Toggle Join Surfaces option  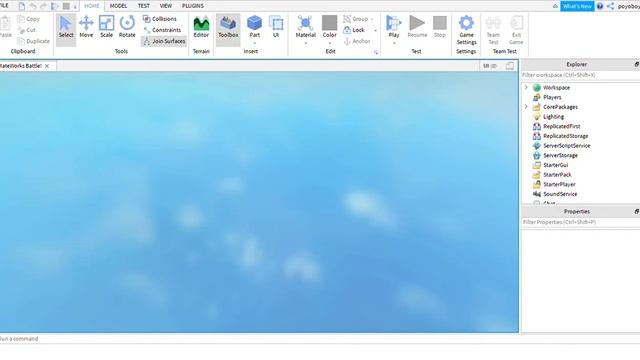164,41
